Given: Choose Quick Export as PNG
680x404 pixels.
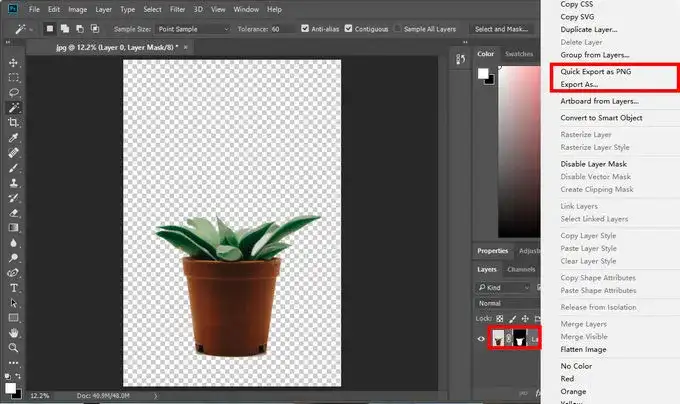Looking at the screenshot, I should pos(595,73).
